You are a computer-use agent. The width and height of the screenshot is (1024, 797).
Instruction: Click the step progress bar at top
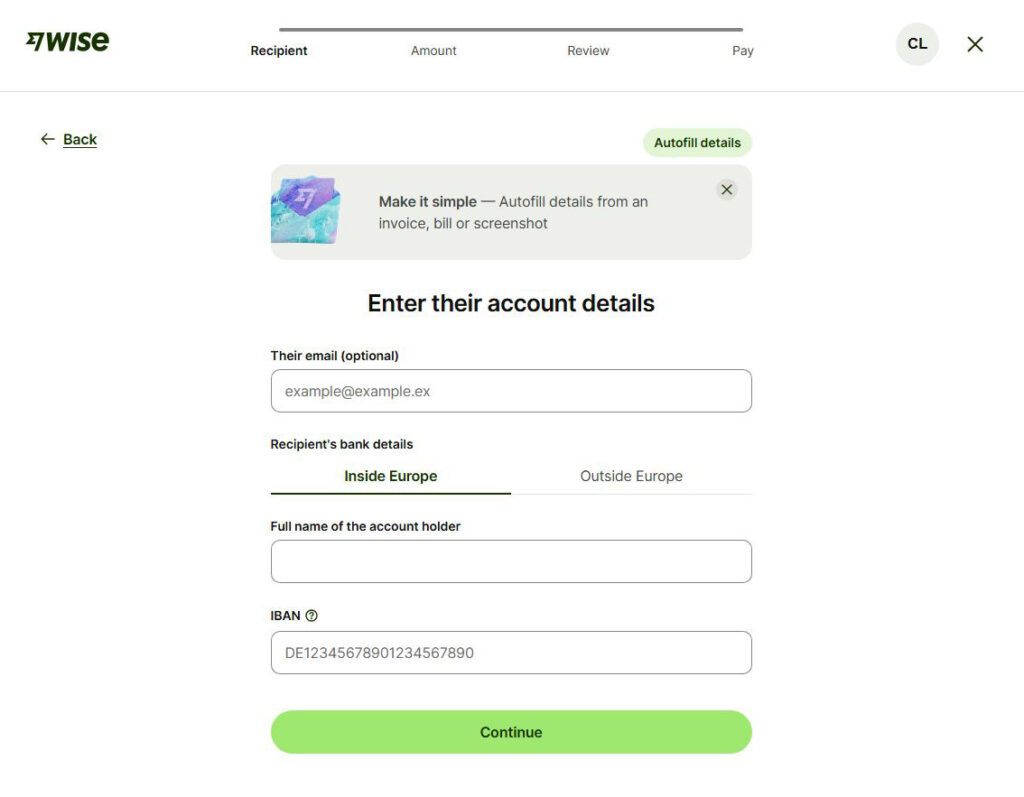pos(511,29)
